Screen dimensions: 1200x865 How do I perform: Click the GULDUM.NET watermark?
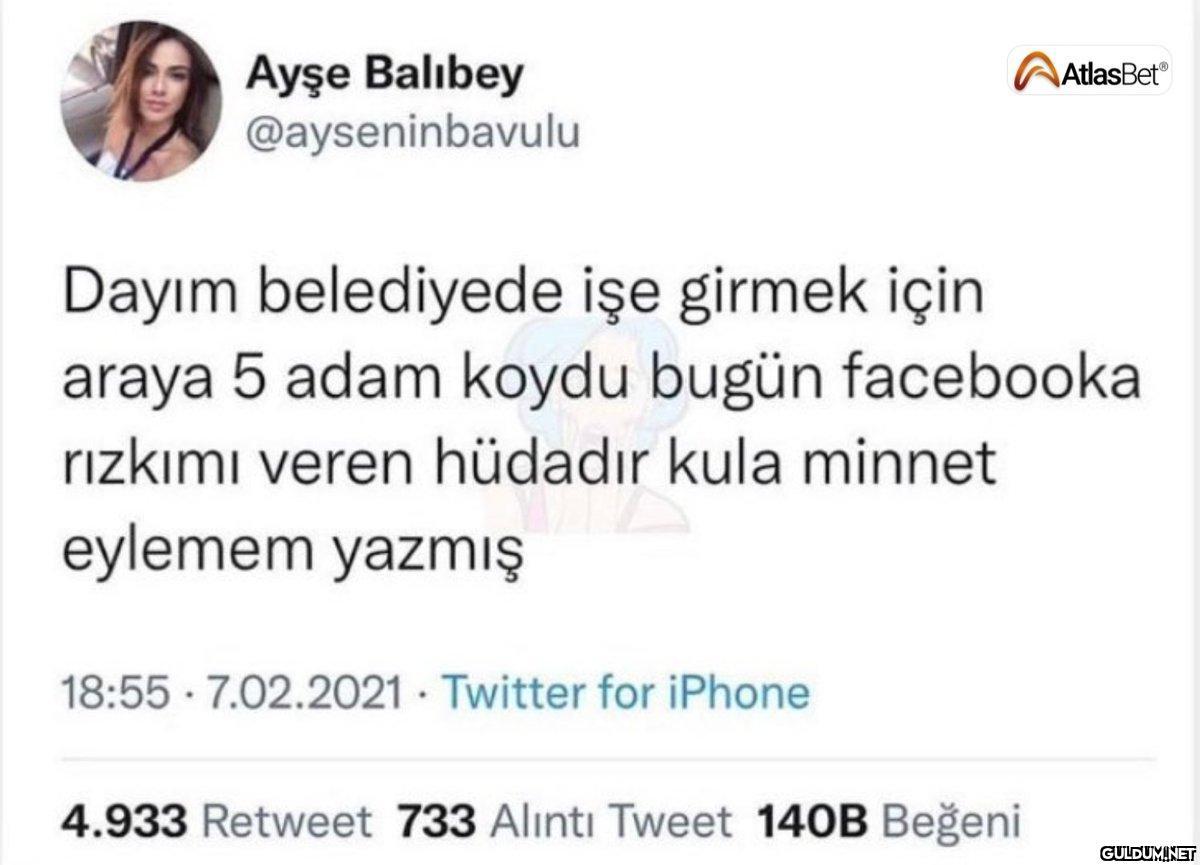point(1147,852)
